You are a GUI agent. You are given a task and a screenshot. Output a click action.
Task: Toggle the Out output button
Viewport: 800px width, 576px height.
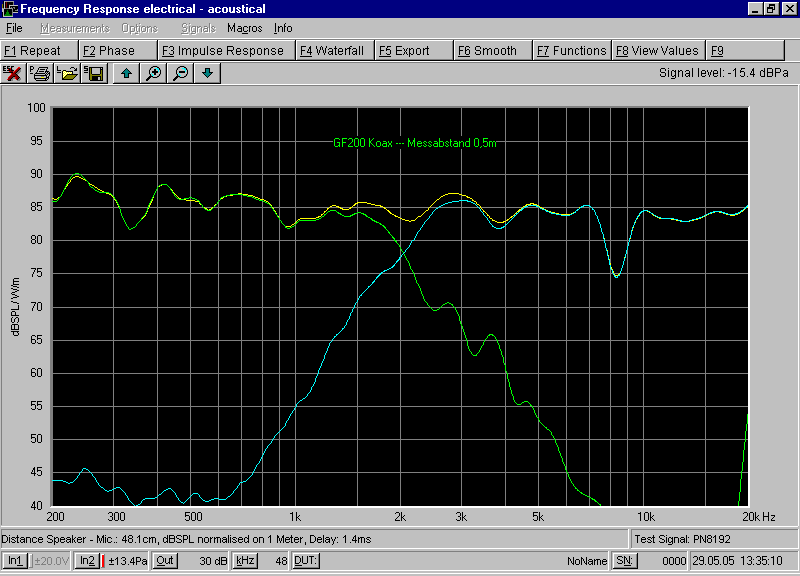coord(165,561)
